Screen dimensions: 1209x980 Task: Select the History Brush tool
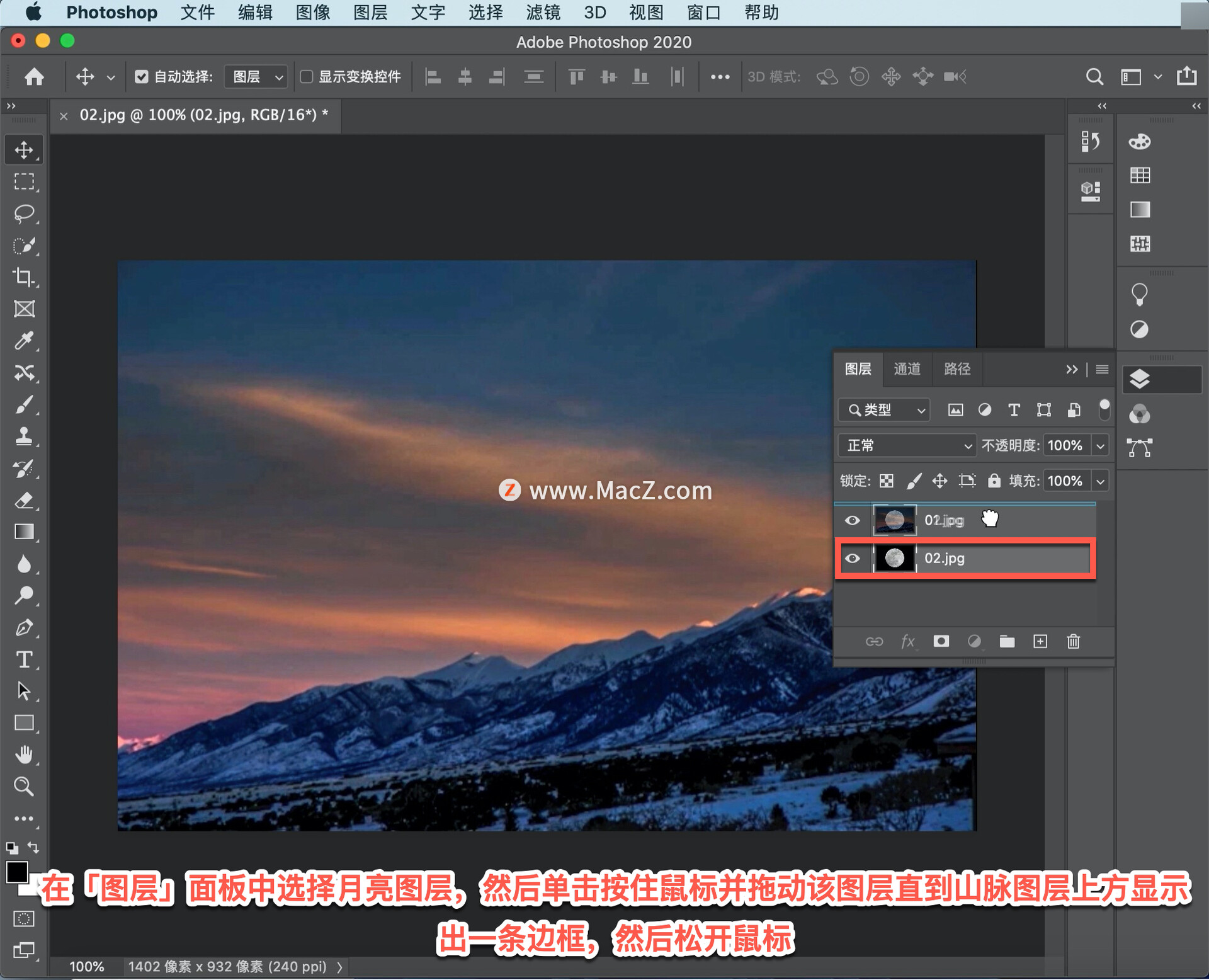point(24,469)
